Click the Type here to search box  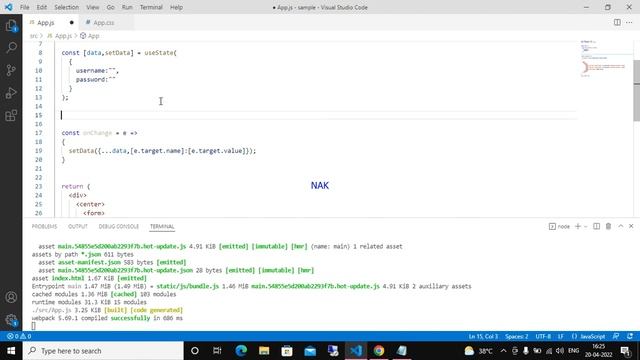tap(103, 351)
